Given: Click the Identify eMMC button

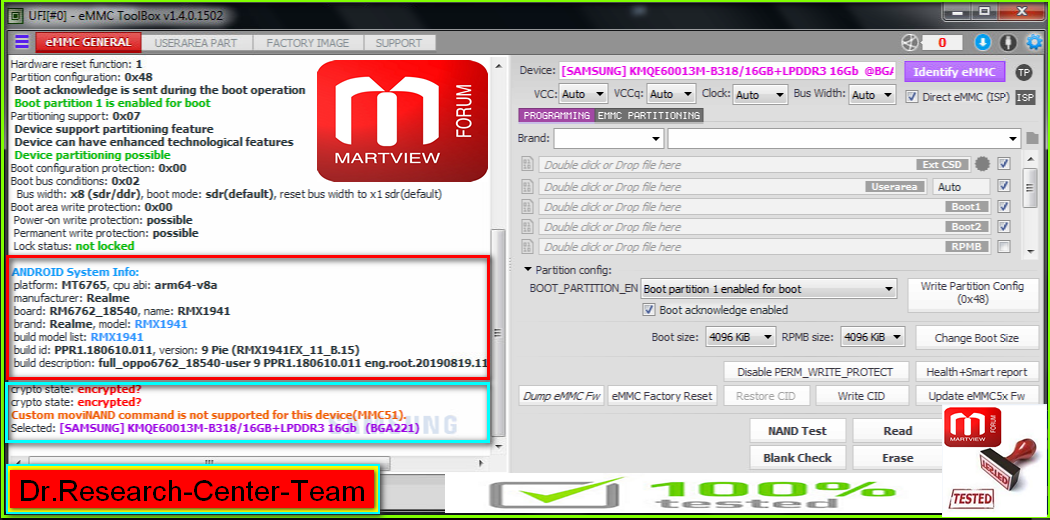Looking at the screenshot, I should [956, 72].
